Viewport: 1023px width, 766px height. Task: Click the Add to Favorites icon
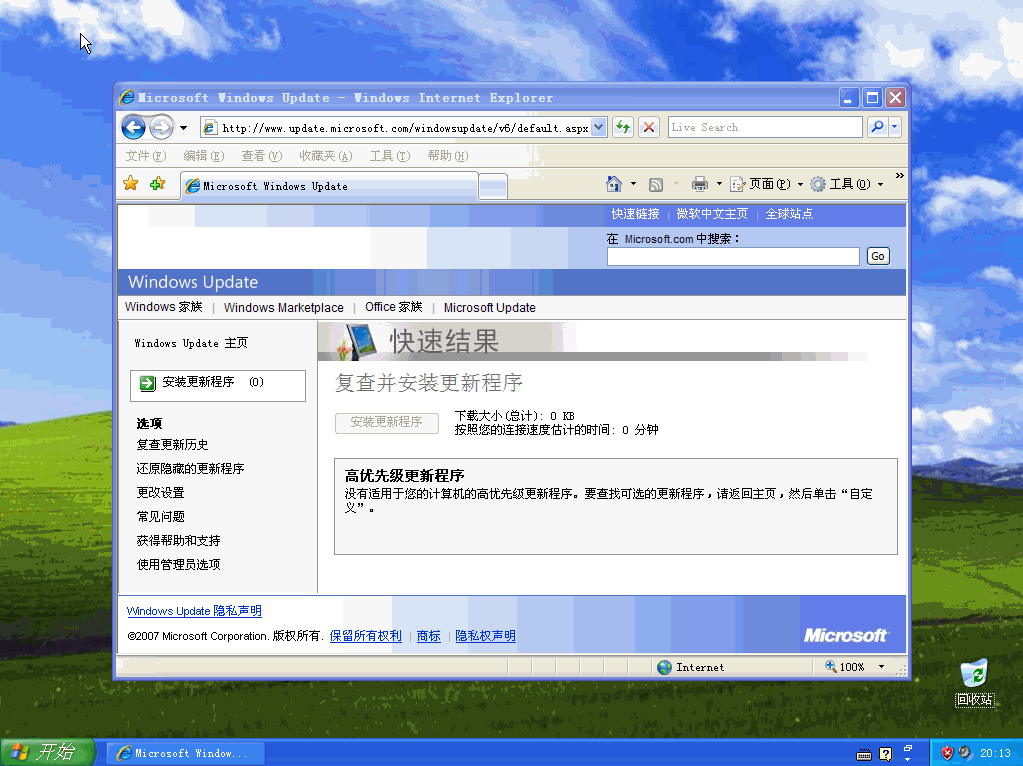157,184
